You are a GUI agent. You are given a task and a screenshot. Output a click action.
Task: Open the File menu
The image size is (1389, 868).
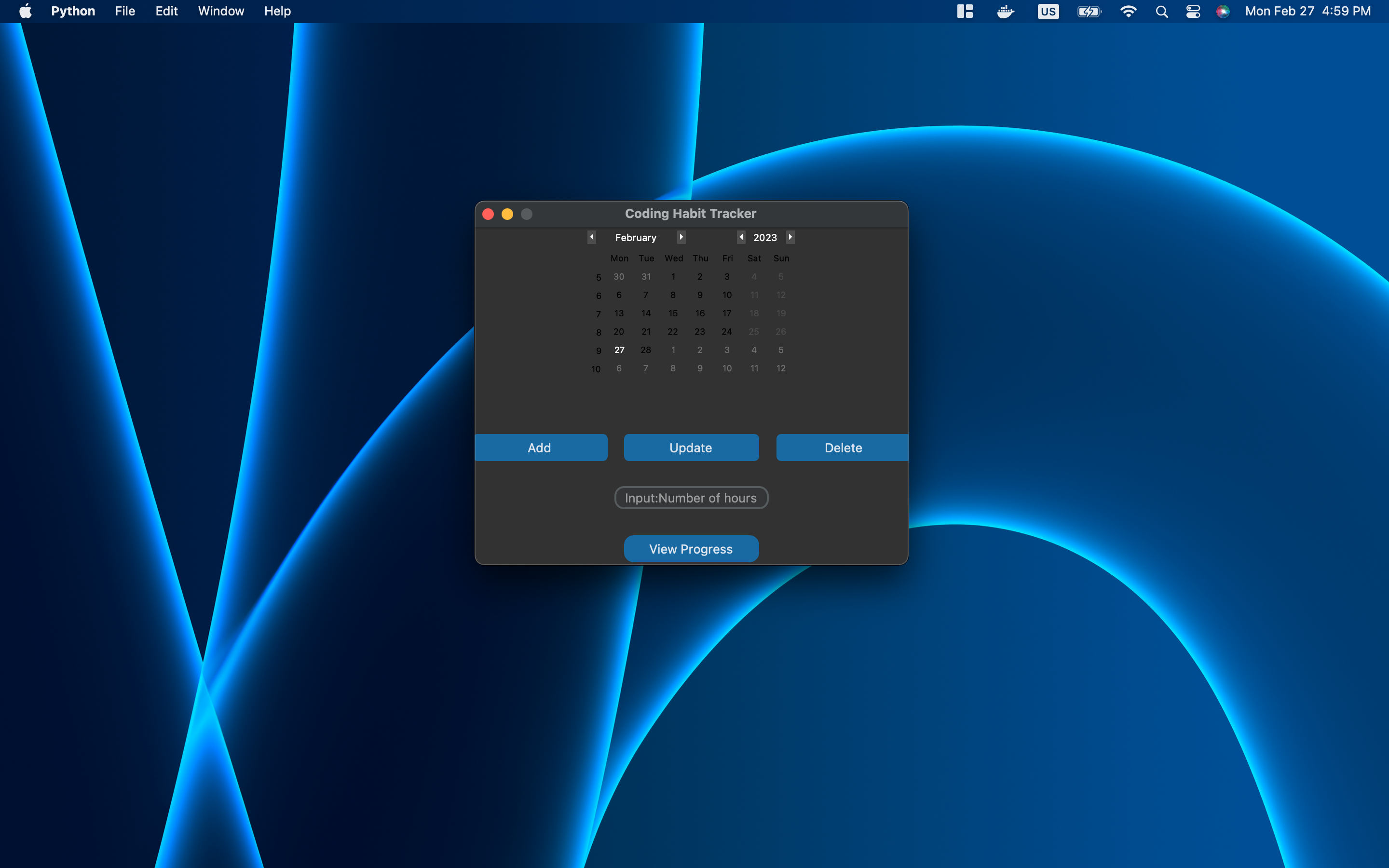coord(124,12)
